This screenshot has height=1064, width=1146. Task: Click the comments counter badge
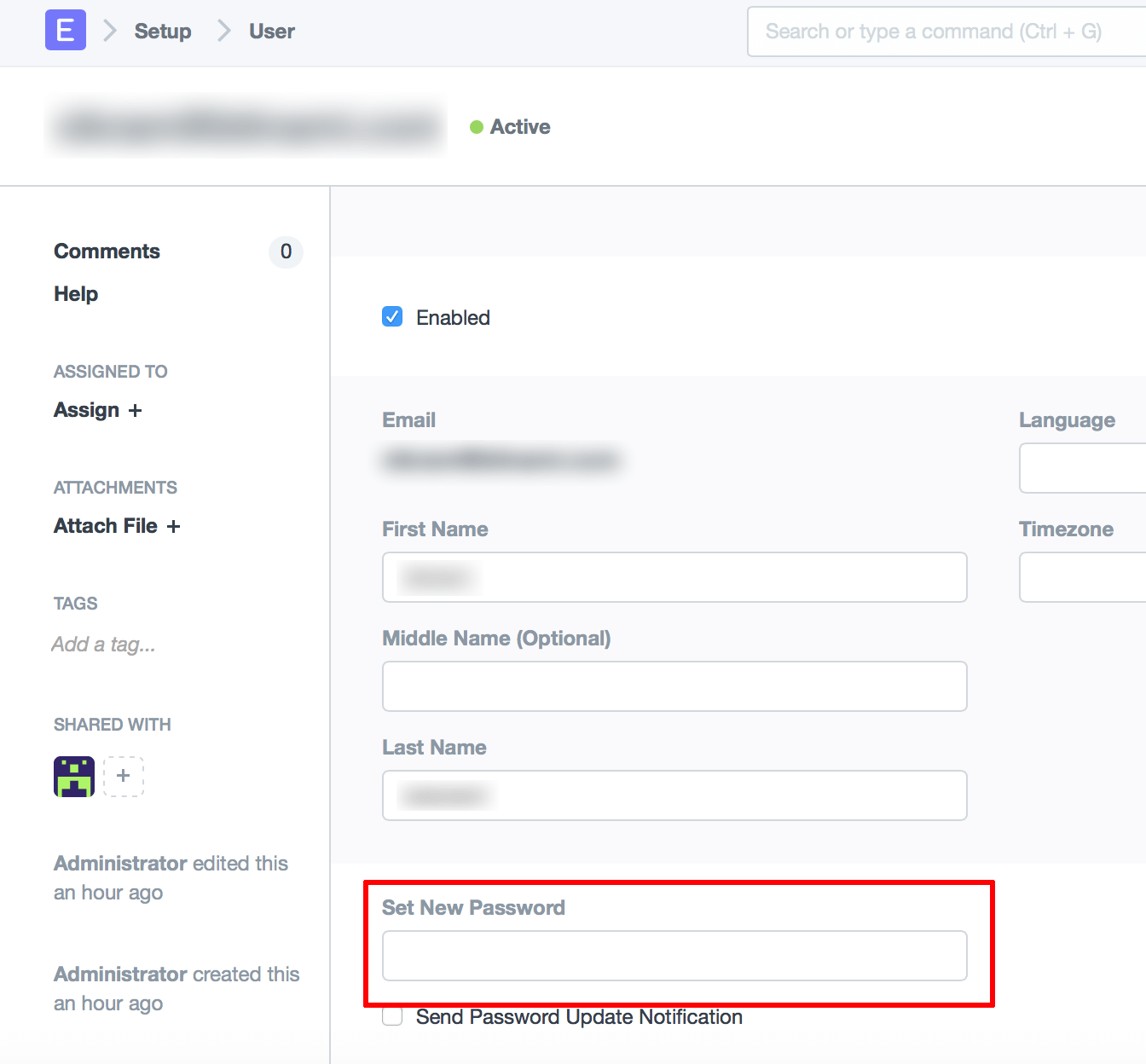[x=286, y=252]
